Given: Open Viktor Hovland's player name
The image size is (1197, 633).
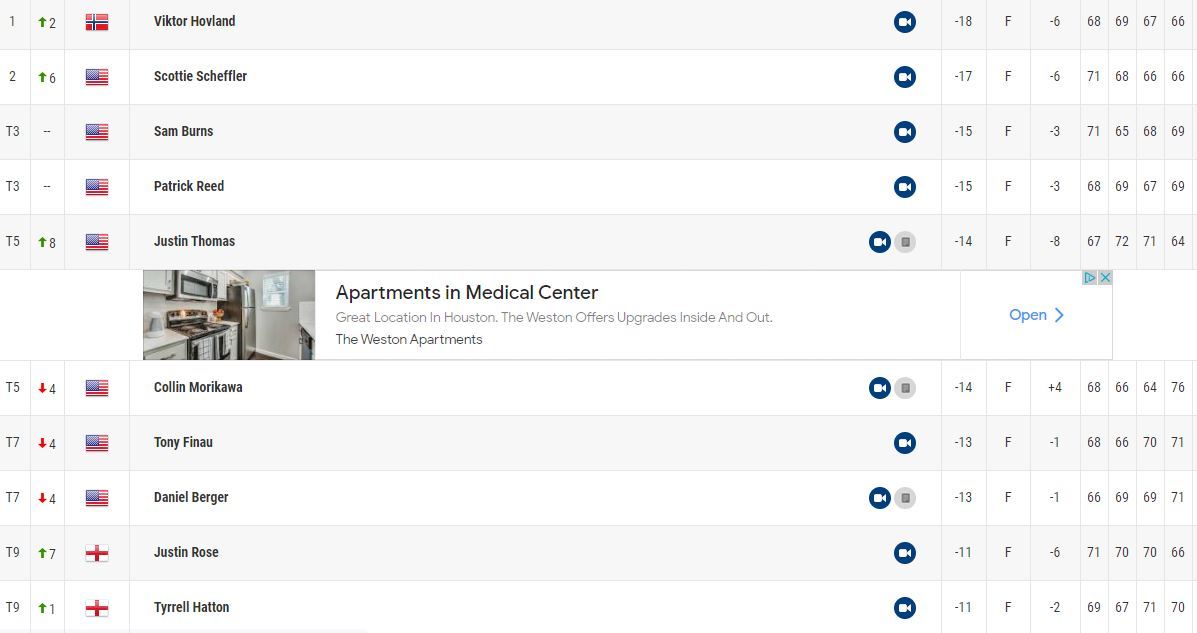Looking at the screenshot, I should pyautogui.click(x=194, y=21).
